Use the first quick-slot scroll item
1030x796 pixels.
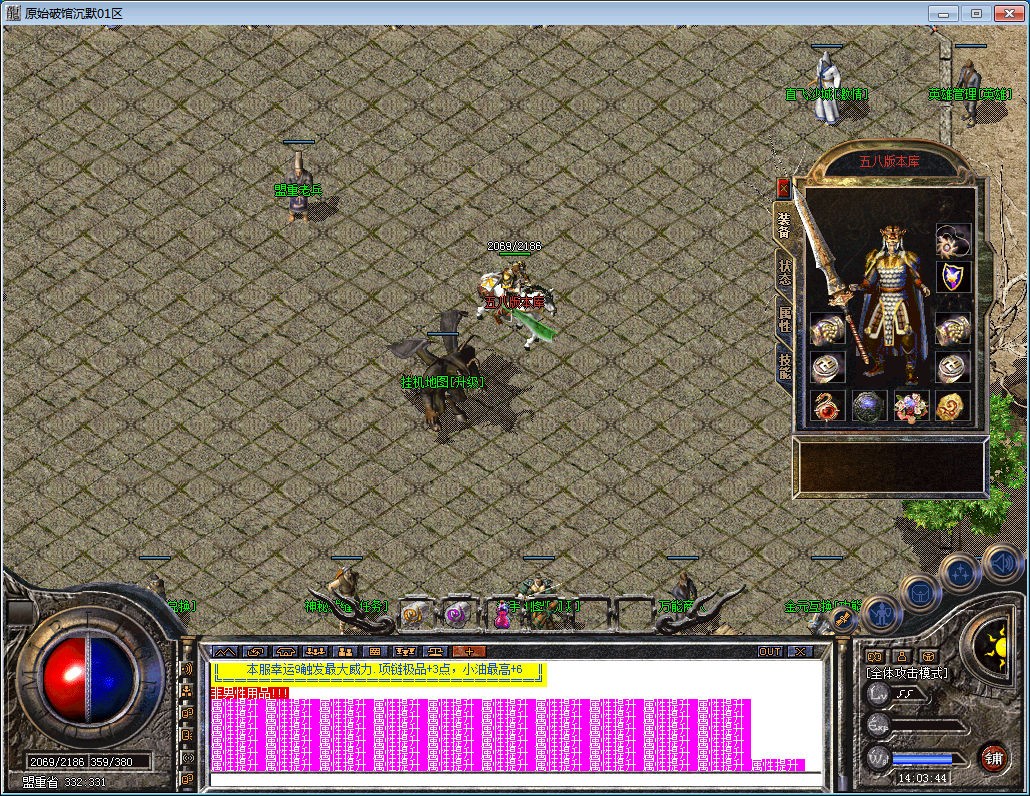coord(414,615)
